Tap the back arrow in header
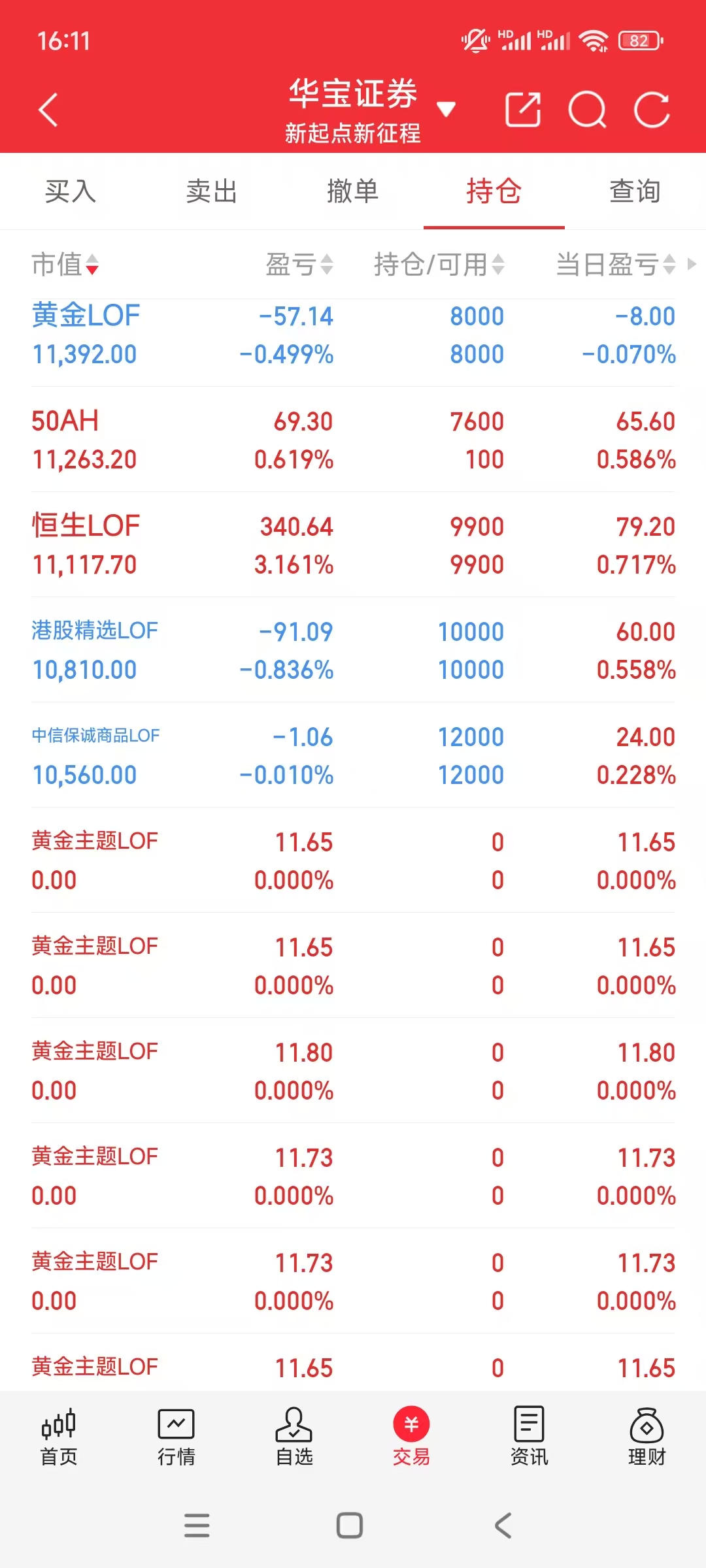Viewport: 706px width, 1568px height. [x=48, y=110]
